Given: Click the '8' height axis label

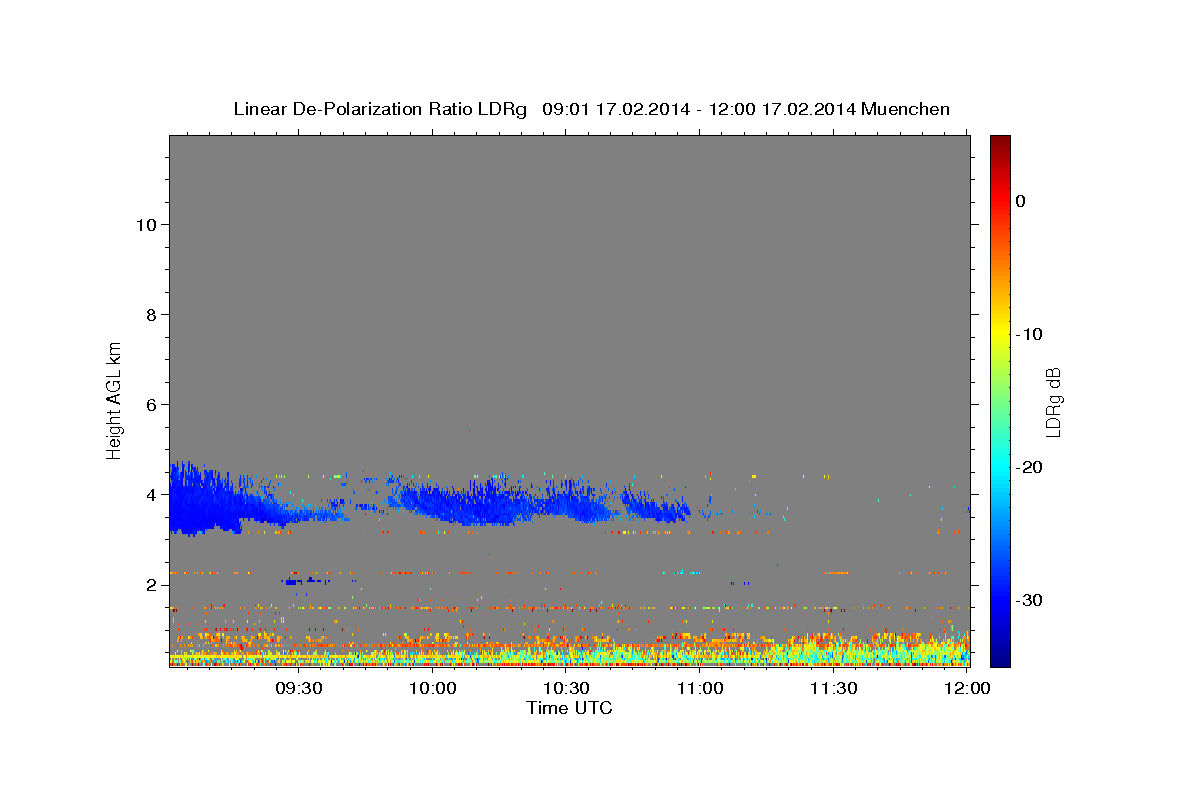Looking at the screenshot, I should (151, 314).
